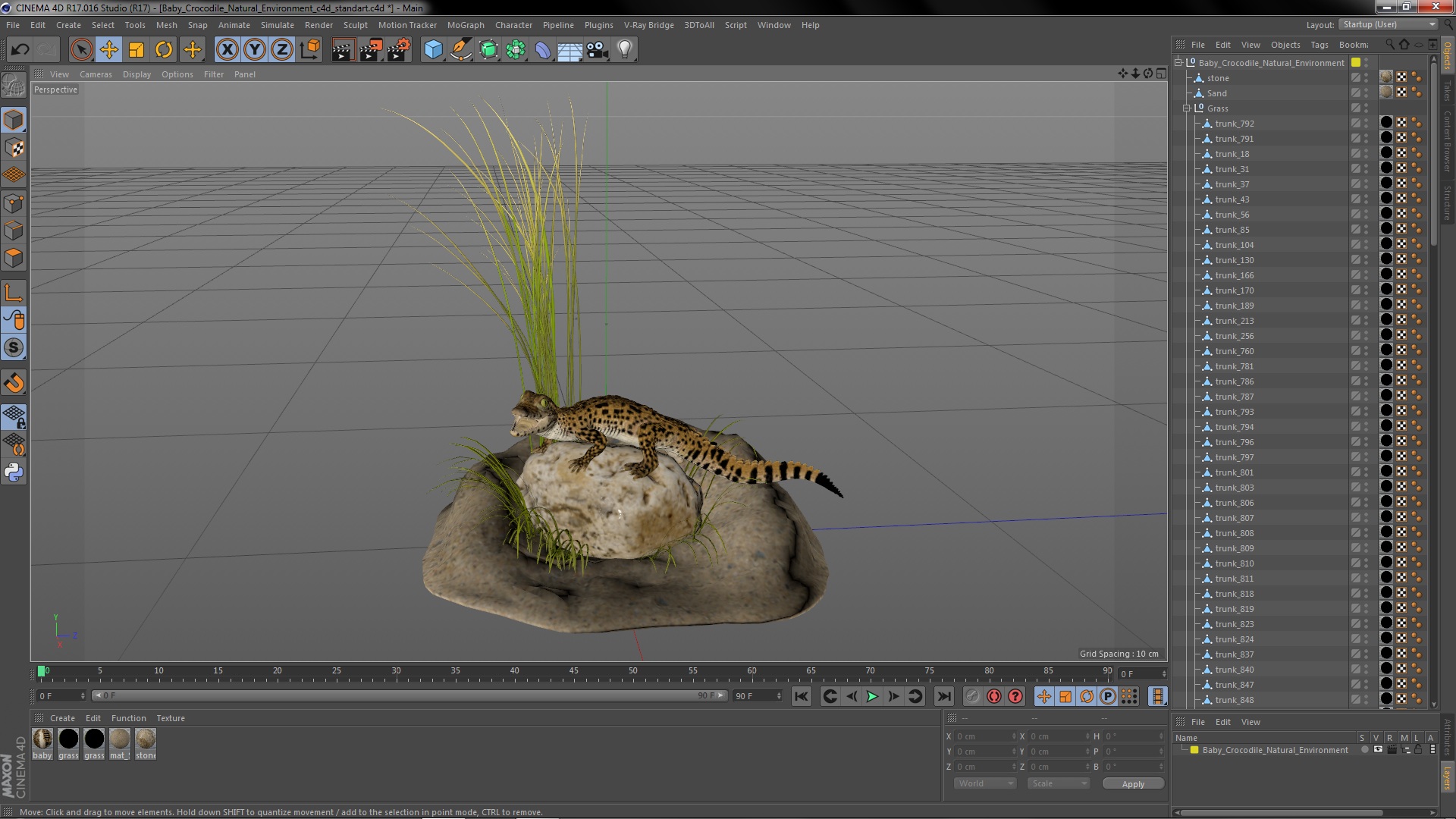1456x819 pixels.
Task: Click the Apply button
Action: pyautogui.click(x=1133, y=784)
